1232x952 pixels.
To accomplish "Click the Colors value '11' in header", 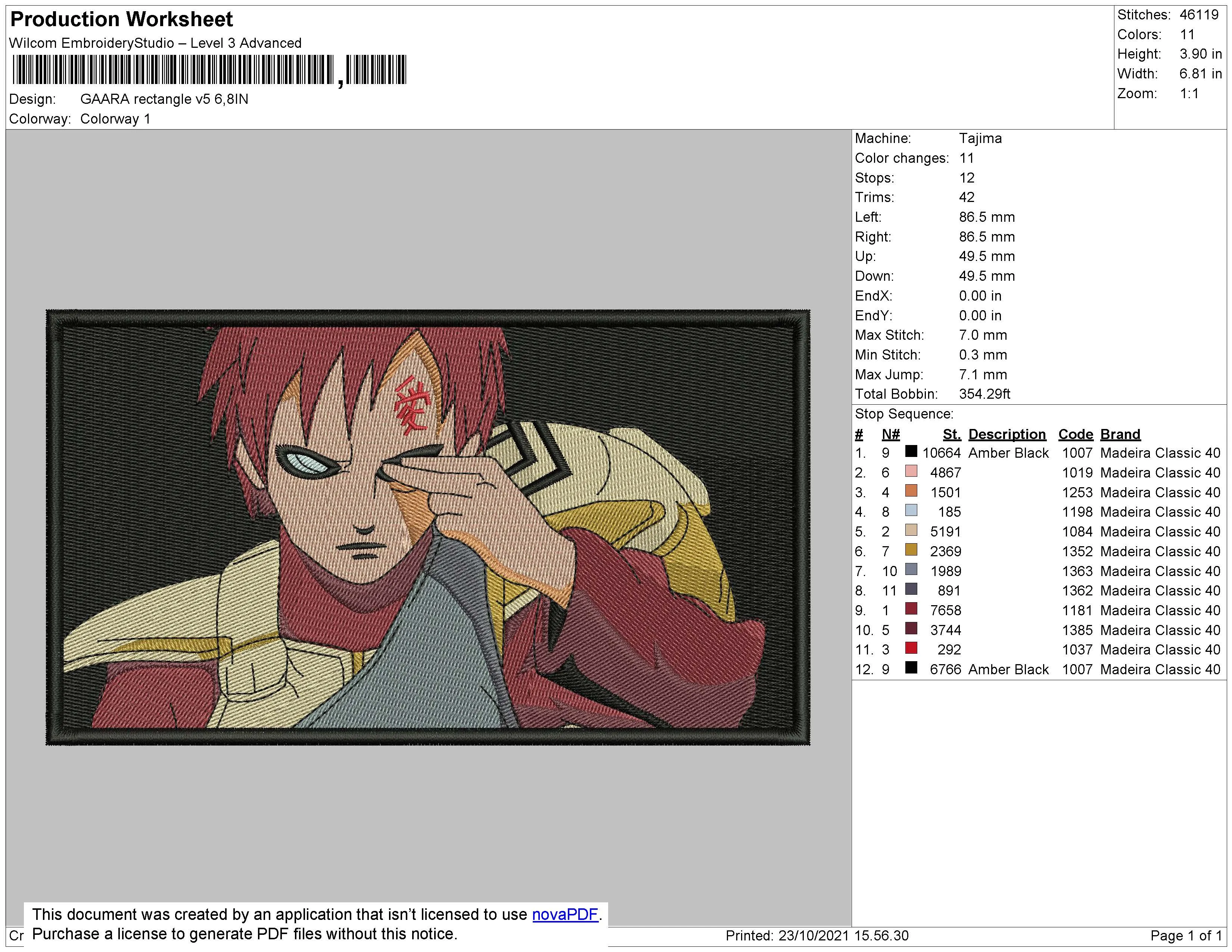I will tap(1187, 35).
